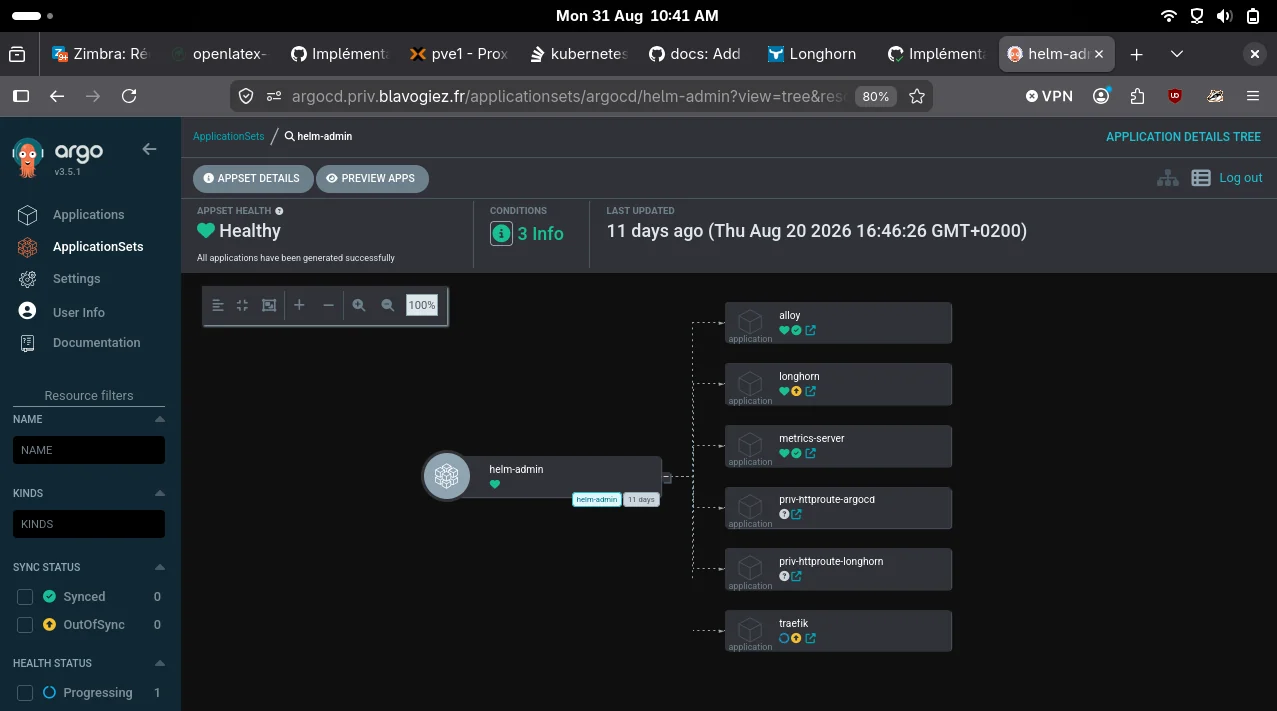Viewport: 1277px width, 711px height.
Task: Open Settings in the Argo sidebar
Action: click(77, 279)
